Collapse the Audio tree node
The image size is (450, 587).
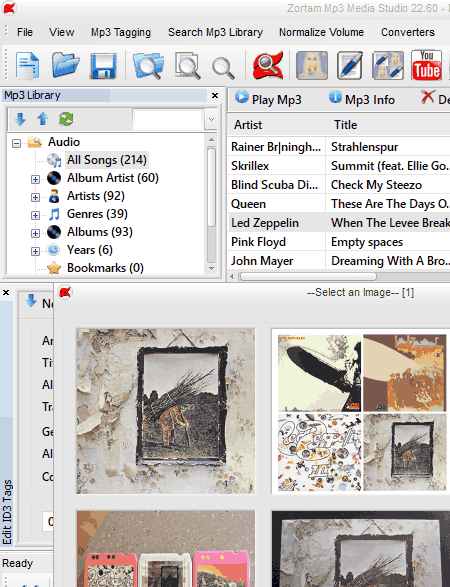pyautogui.click(x=16, y=143)
